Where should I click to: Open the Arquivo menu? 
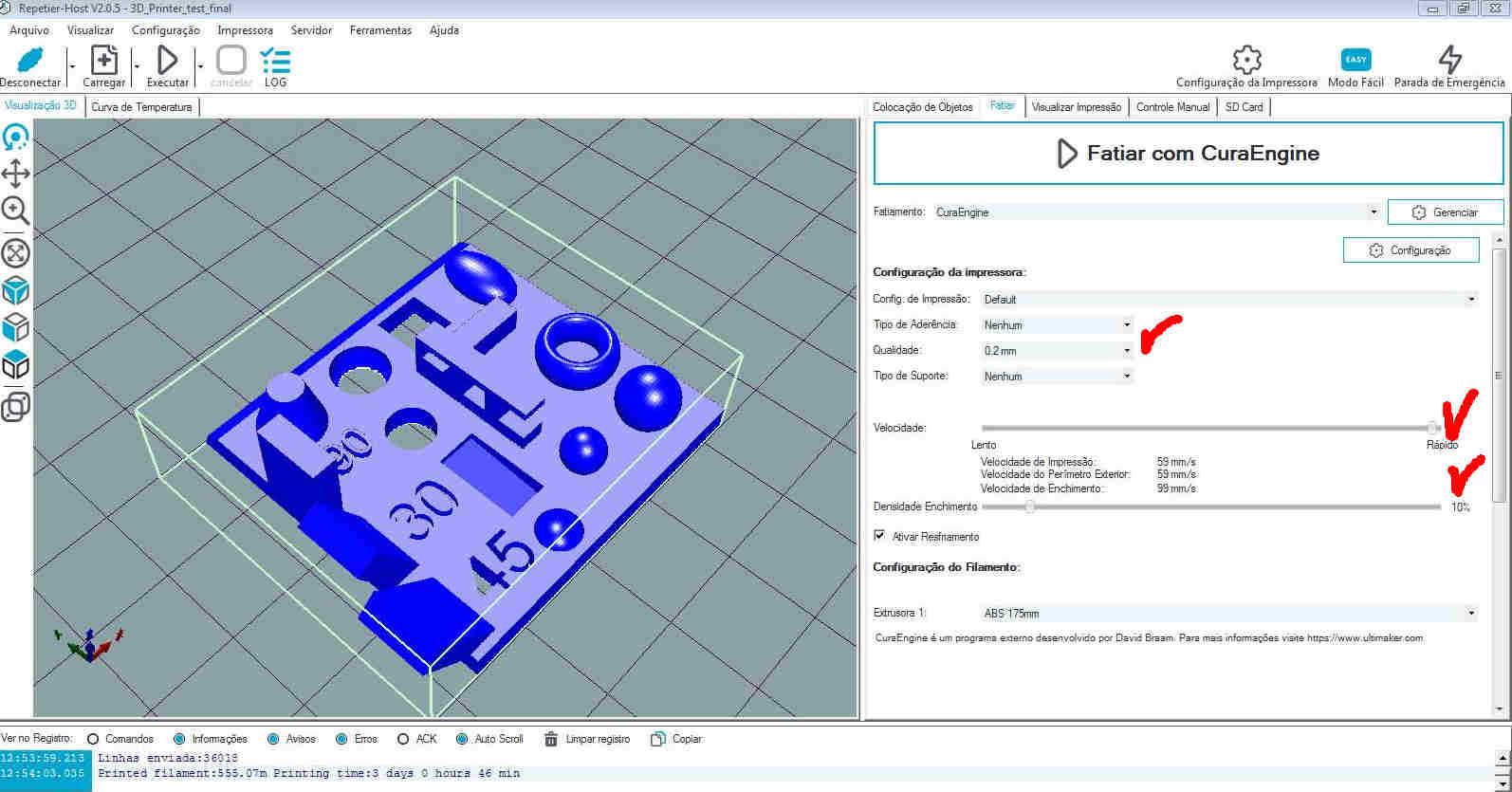29,30
